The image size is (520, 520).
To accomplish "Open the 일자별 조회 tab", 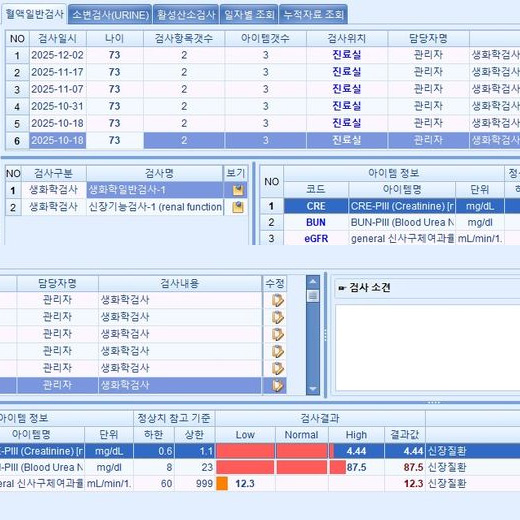I will [x=249, y=15].
